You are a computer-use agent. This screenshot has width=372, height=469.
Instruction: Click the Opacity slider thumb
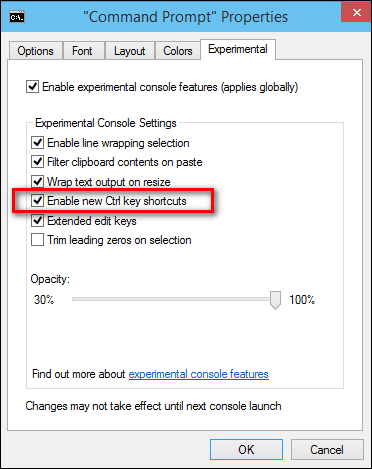(x=275, y=300)
